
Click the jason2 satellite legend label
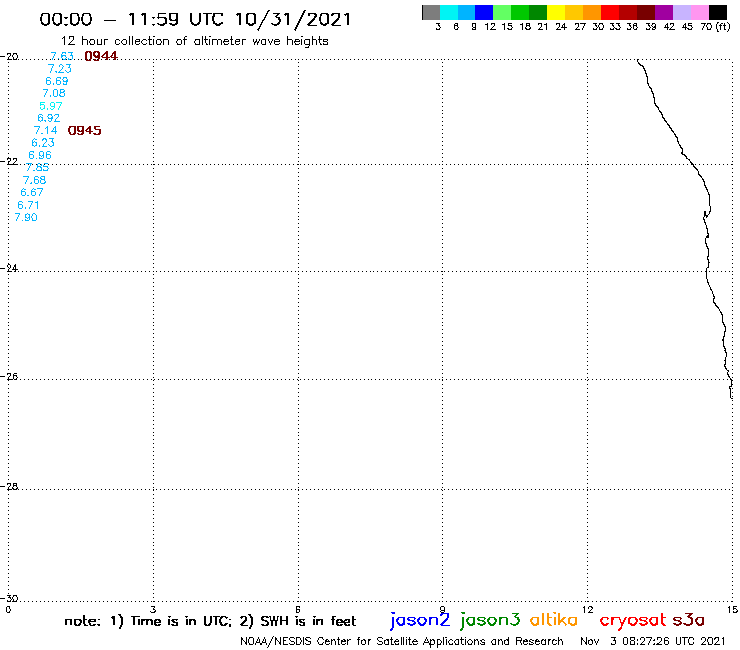(x=420, y=620)
